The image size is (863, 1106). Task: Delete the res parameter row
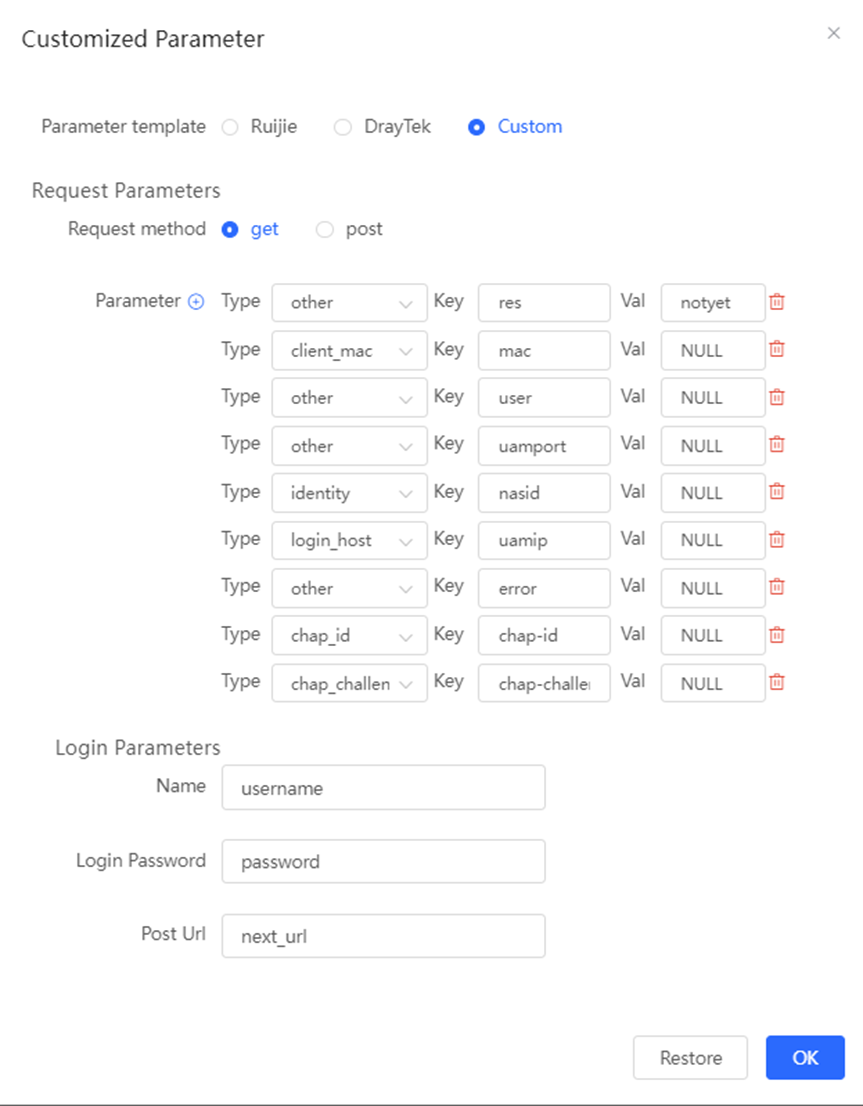[777, 302]
